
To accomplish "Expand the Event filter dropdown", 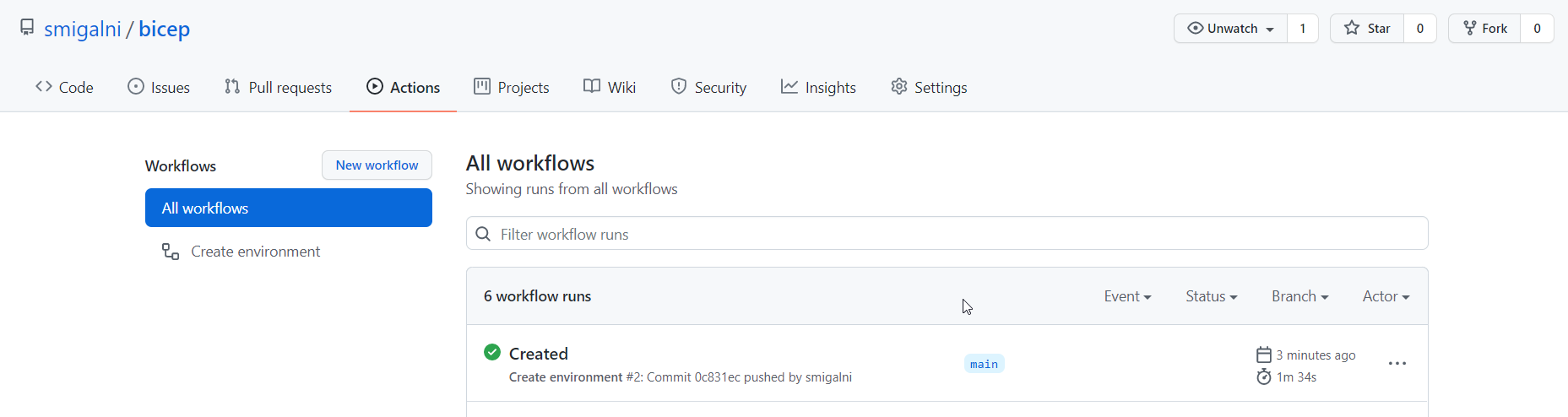I will tap(1127, 296).
